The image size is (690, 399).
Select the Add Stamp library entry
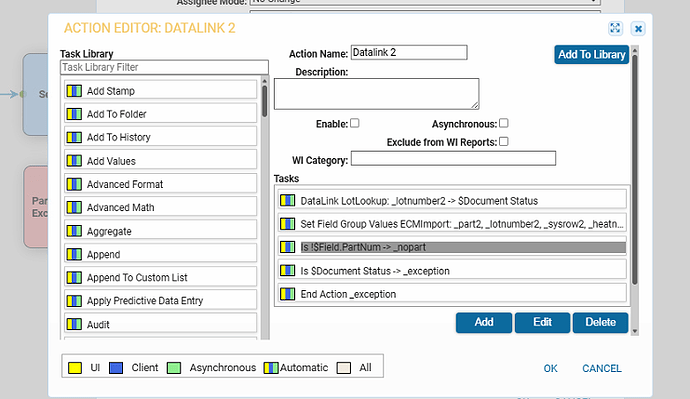161,91
